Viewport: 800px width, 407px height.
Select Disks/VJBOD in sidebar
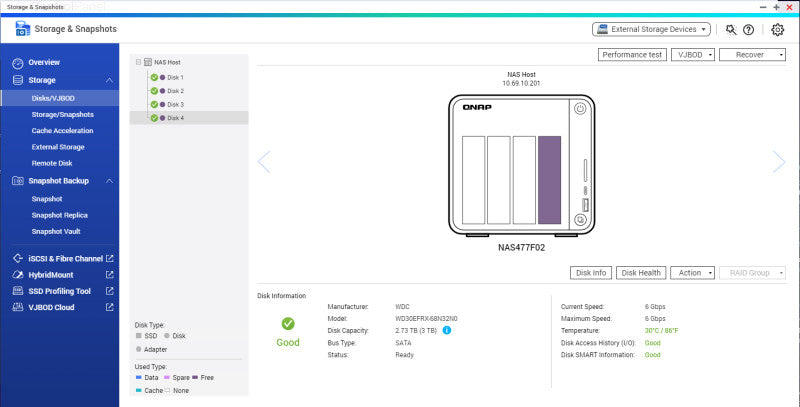60,98
